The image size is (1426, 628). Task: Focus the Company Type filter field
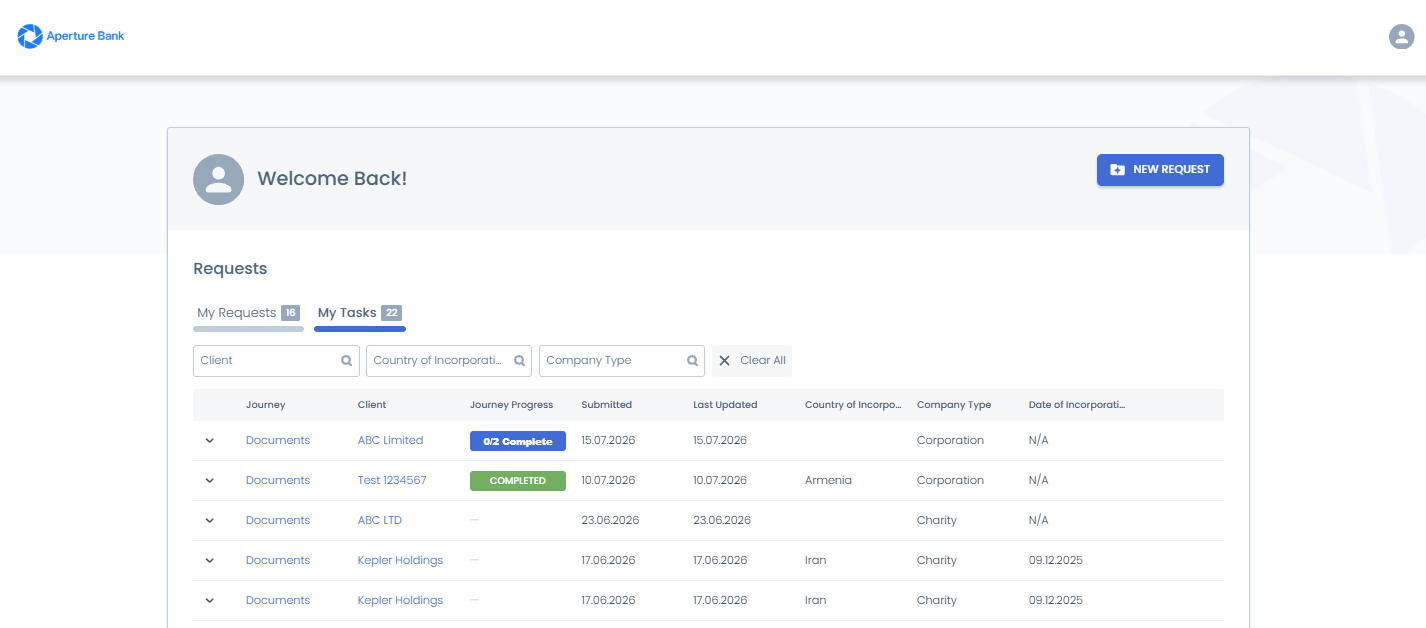click(622, 361)
